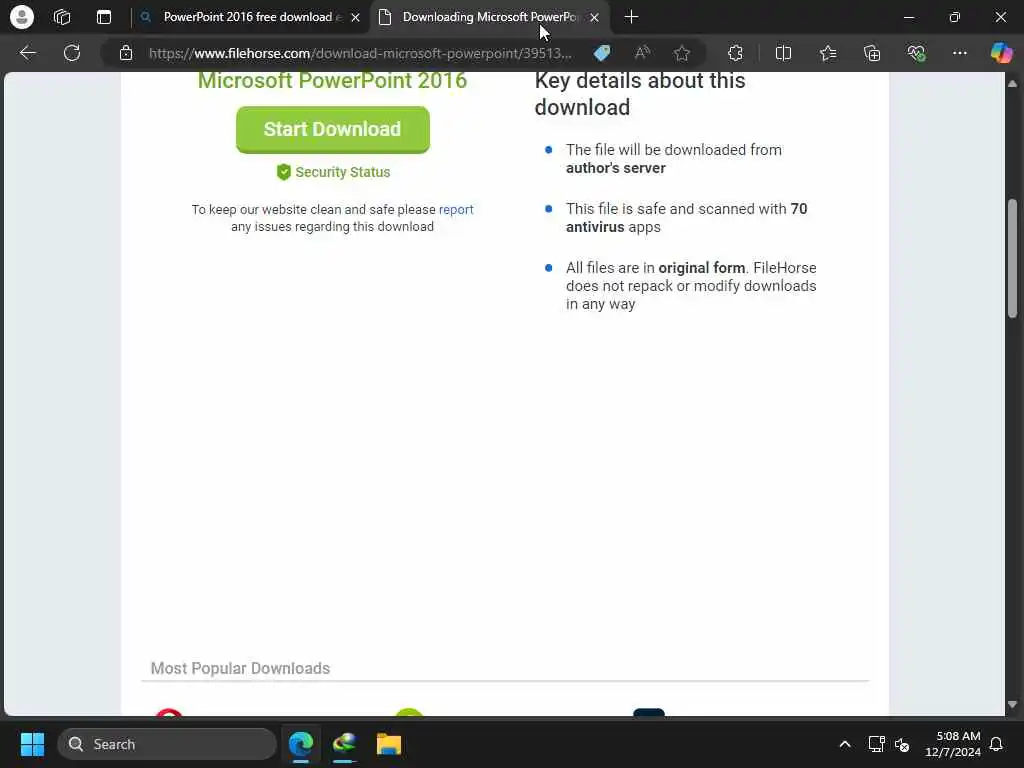This screenshot has width=1024, height=768.
Task: Show hidden system tray icons chevron
Action: (844, 744)
